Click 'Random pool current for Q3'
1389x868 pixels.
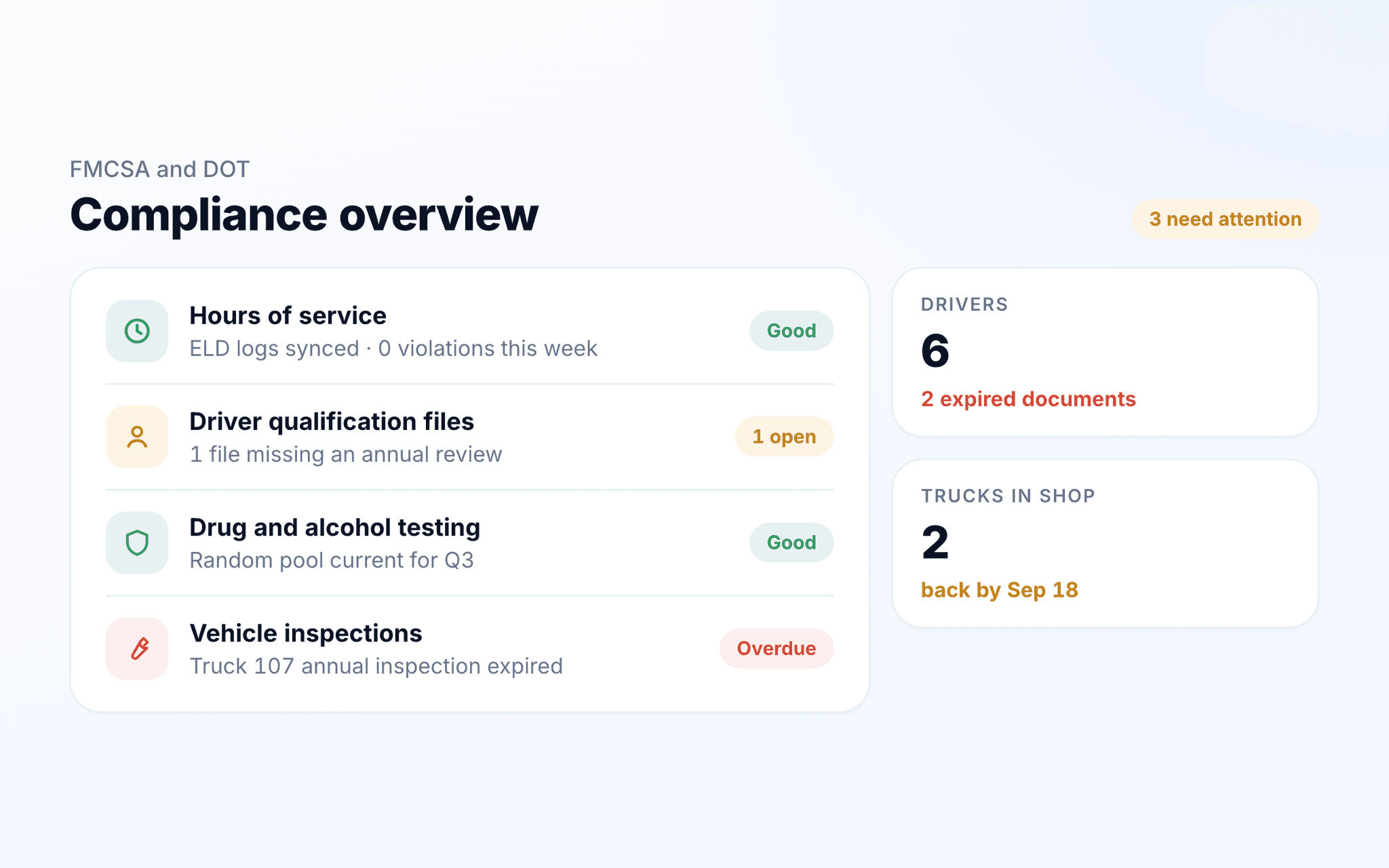pos(332,560)
